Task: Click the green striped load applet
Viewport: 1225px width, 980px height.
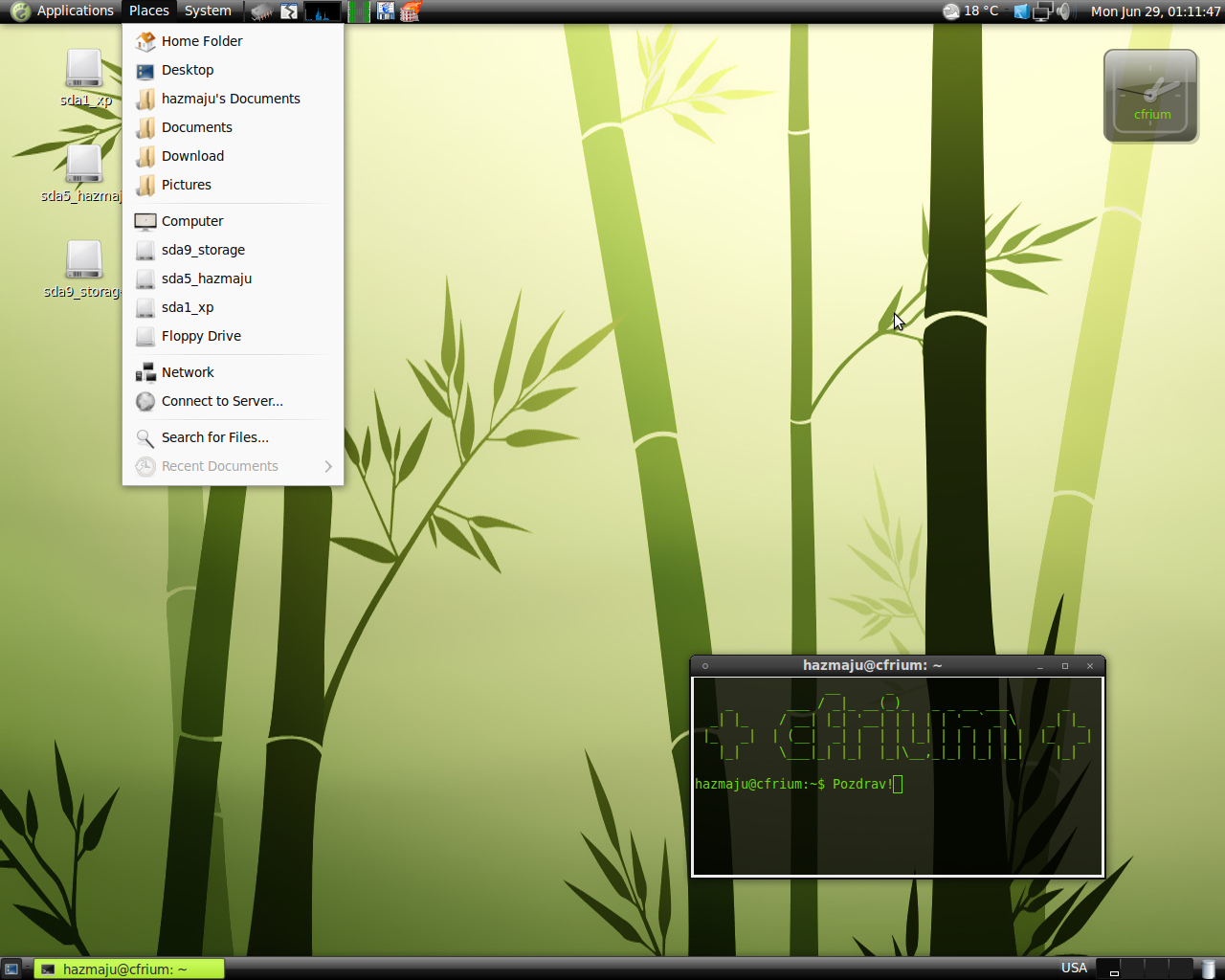Action: [x=359, y=11]
